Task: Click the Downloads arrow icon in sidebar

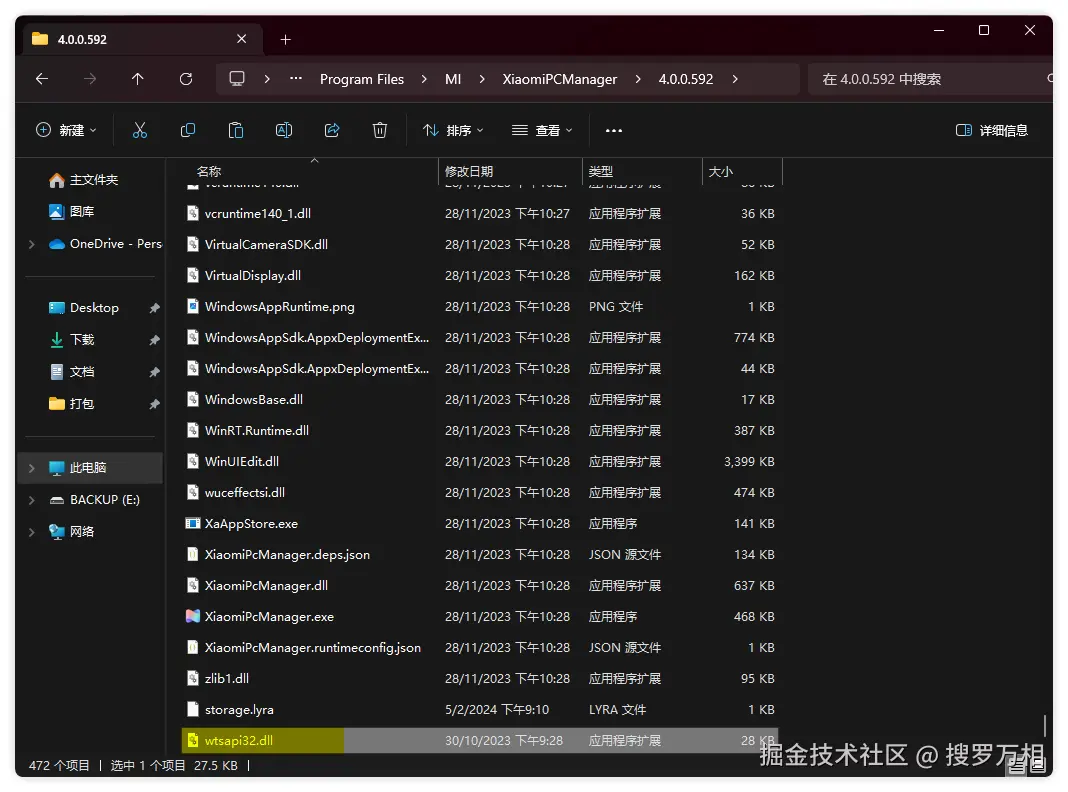Action: pos(57,340)
